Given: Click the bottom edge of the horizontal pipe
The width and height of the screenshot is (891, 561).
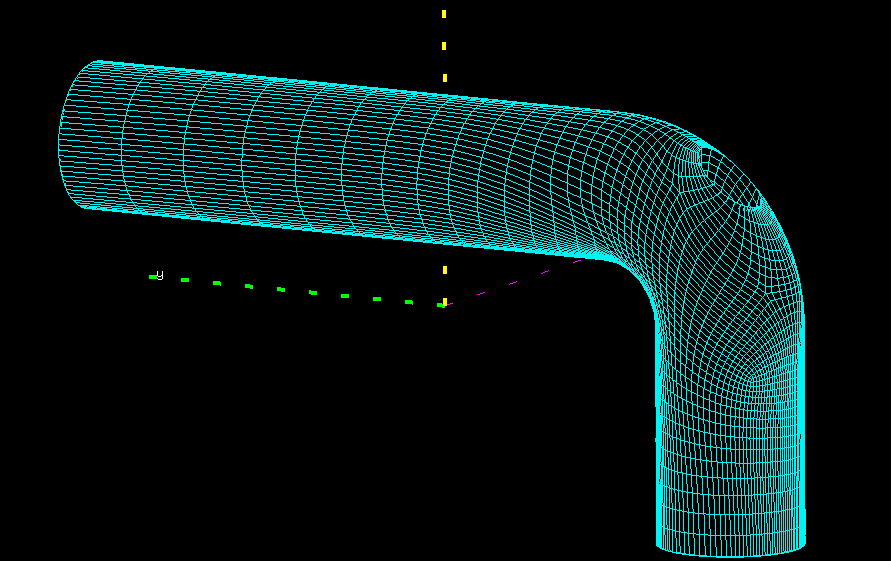Looking at the screenshot, I should pos(350,233).
